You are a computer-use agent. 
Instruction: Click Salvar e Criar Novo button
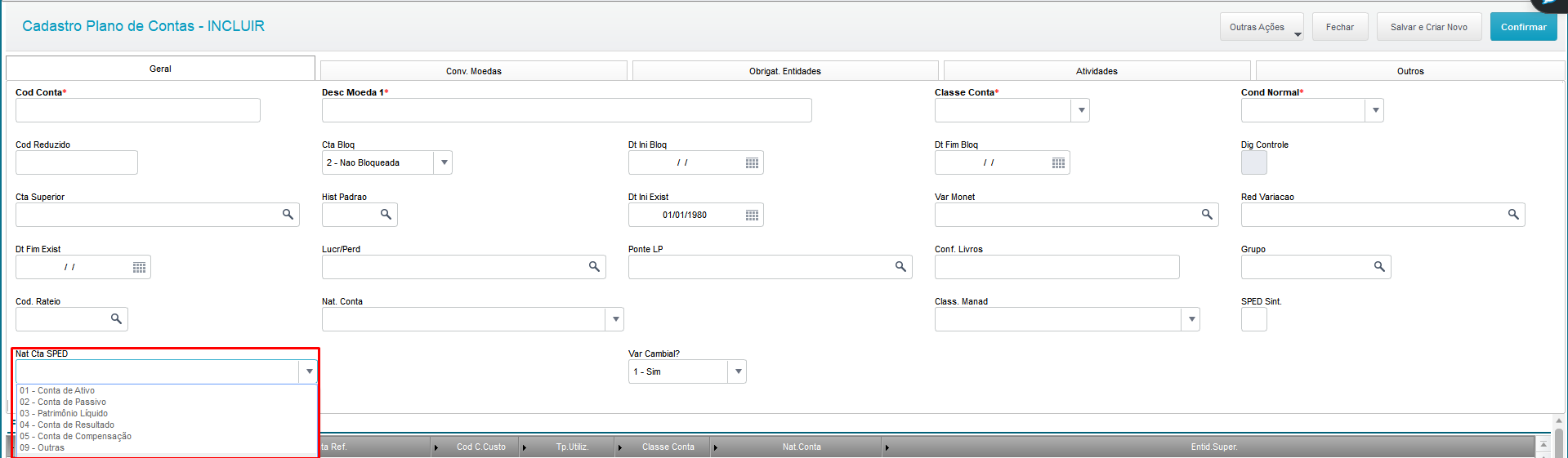click(x=1429, y=27)
